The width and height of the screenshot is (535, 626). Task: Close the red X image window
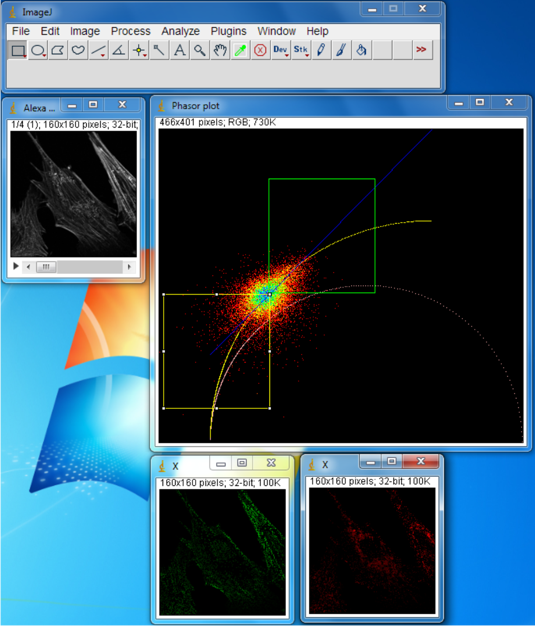[421, 462]
